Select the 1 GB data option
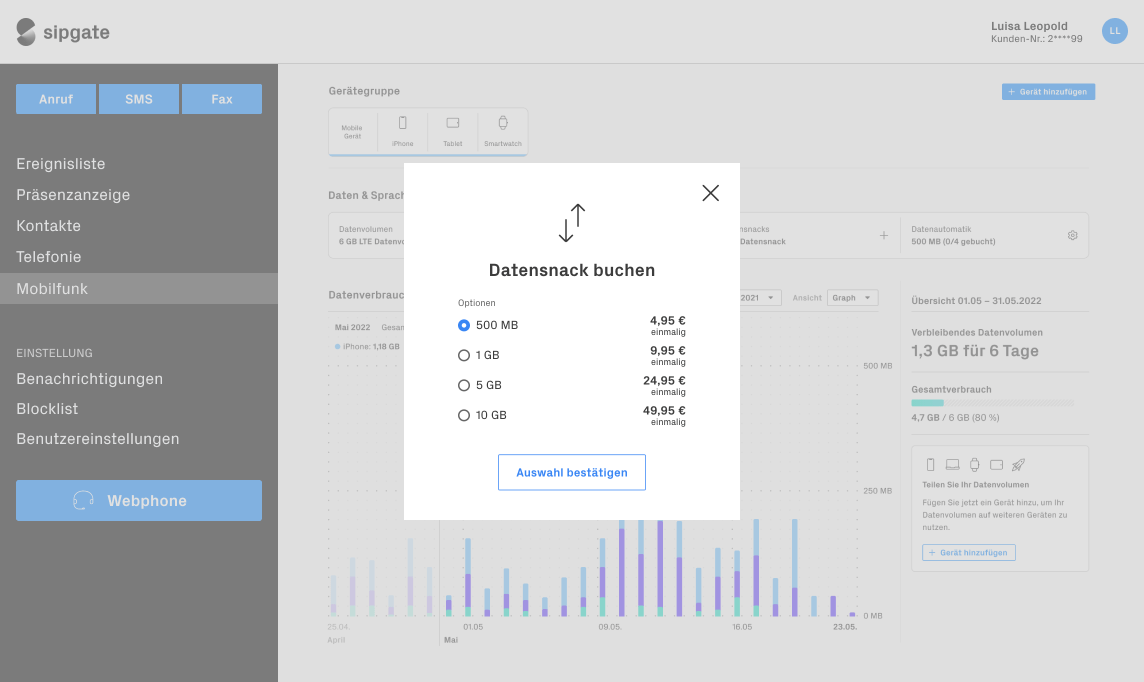Screen dimensions: 1144x682 [479, 355]
